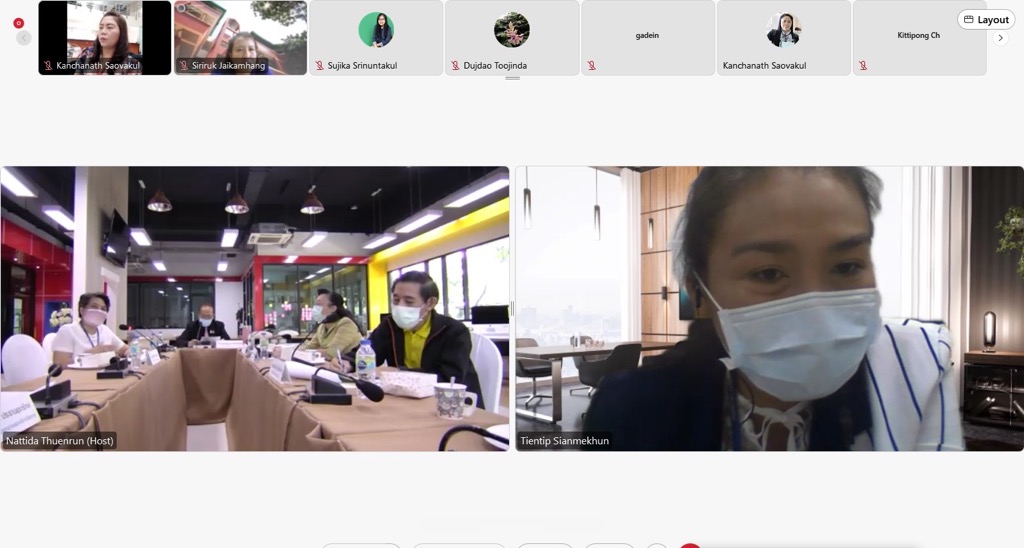This screenshot has height=548, width=1024.
Task: Click the Nattida Thuenrun (Host) name label
Action: [59, 440]
